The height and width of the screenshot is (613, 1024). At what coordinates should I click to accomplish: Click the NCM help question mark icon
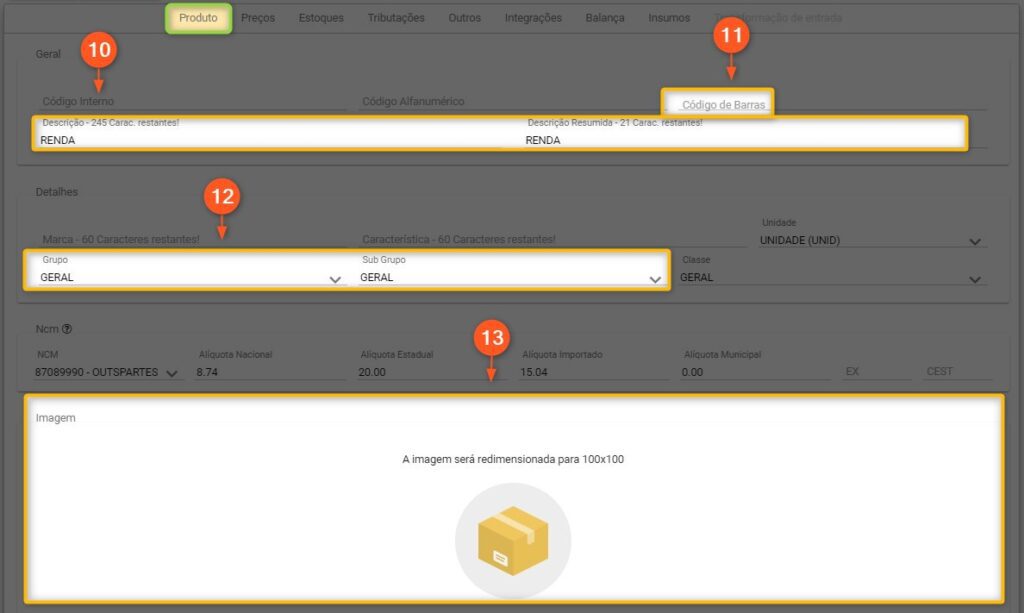pyautogui.click(x=67, y=329)
